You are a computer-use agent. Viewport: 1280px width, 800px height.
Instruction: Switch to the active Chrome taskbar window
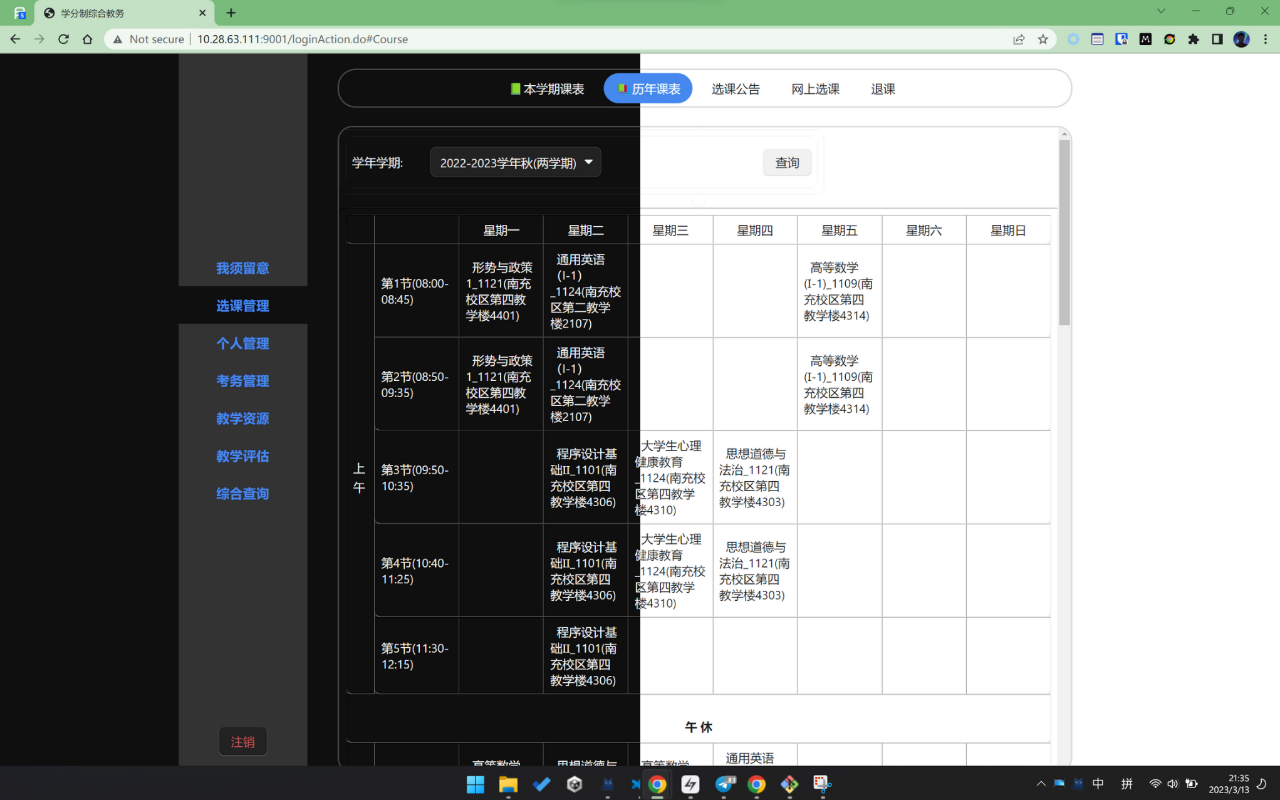coord(657,784)
